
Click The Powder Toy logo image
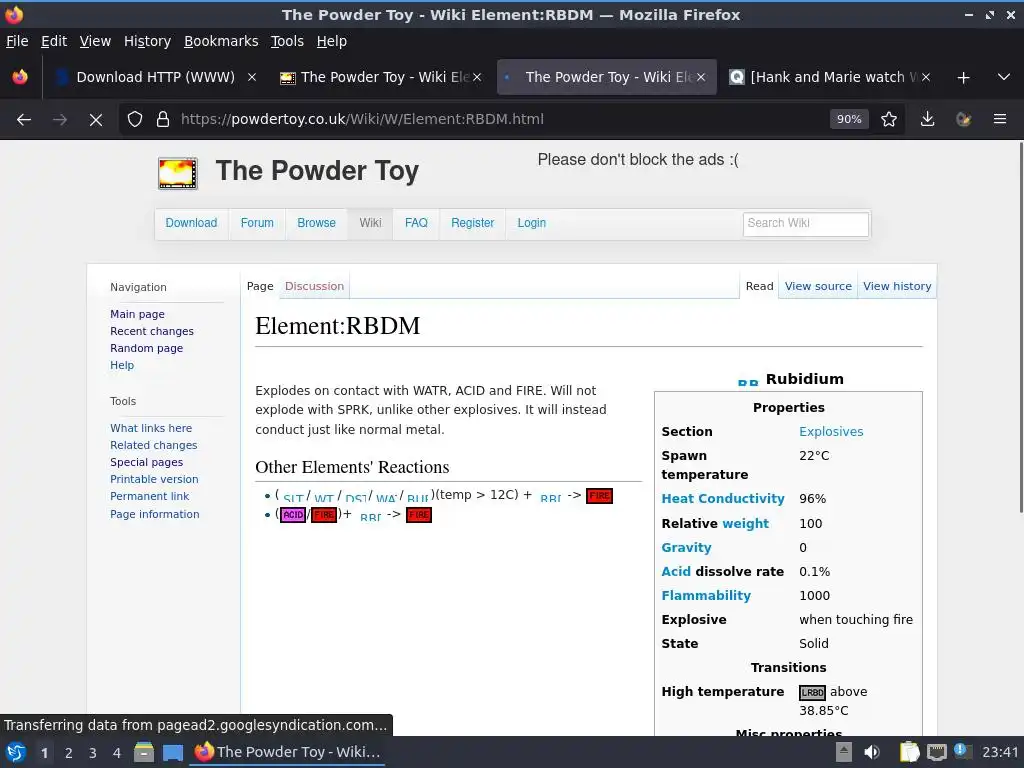[178, 174]
